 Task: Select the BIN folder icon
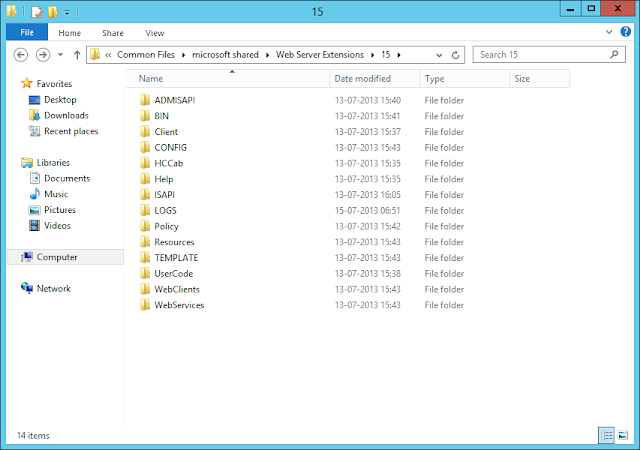tap(145, 116)
